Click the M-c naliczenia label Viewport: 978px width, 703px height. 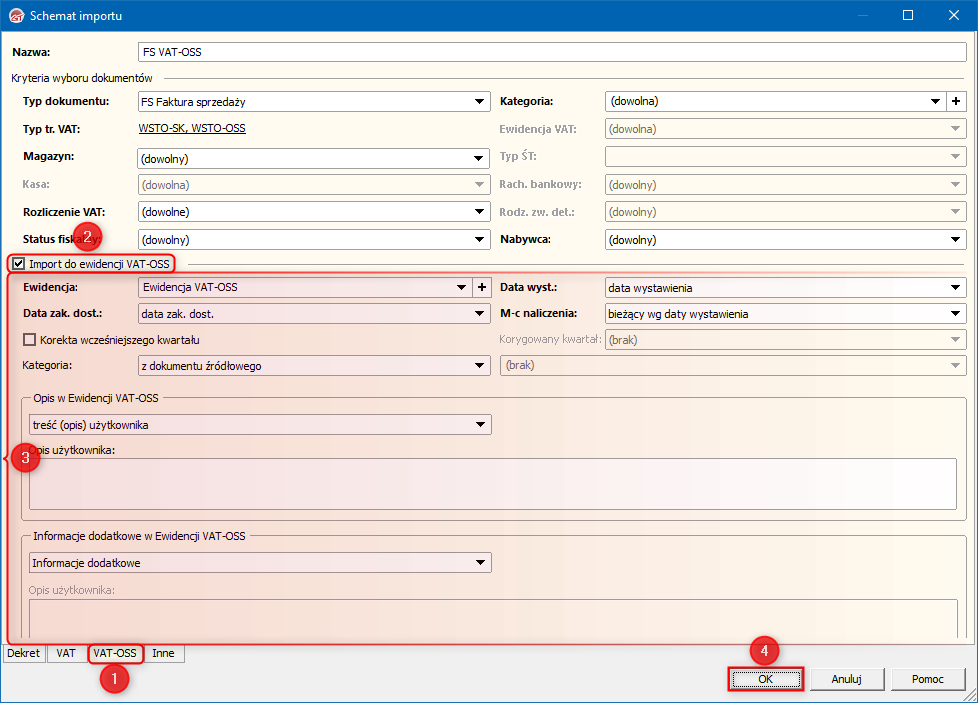(x=538, y=313)
